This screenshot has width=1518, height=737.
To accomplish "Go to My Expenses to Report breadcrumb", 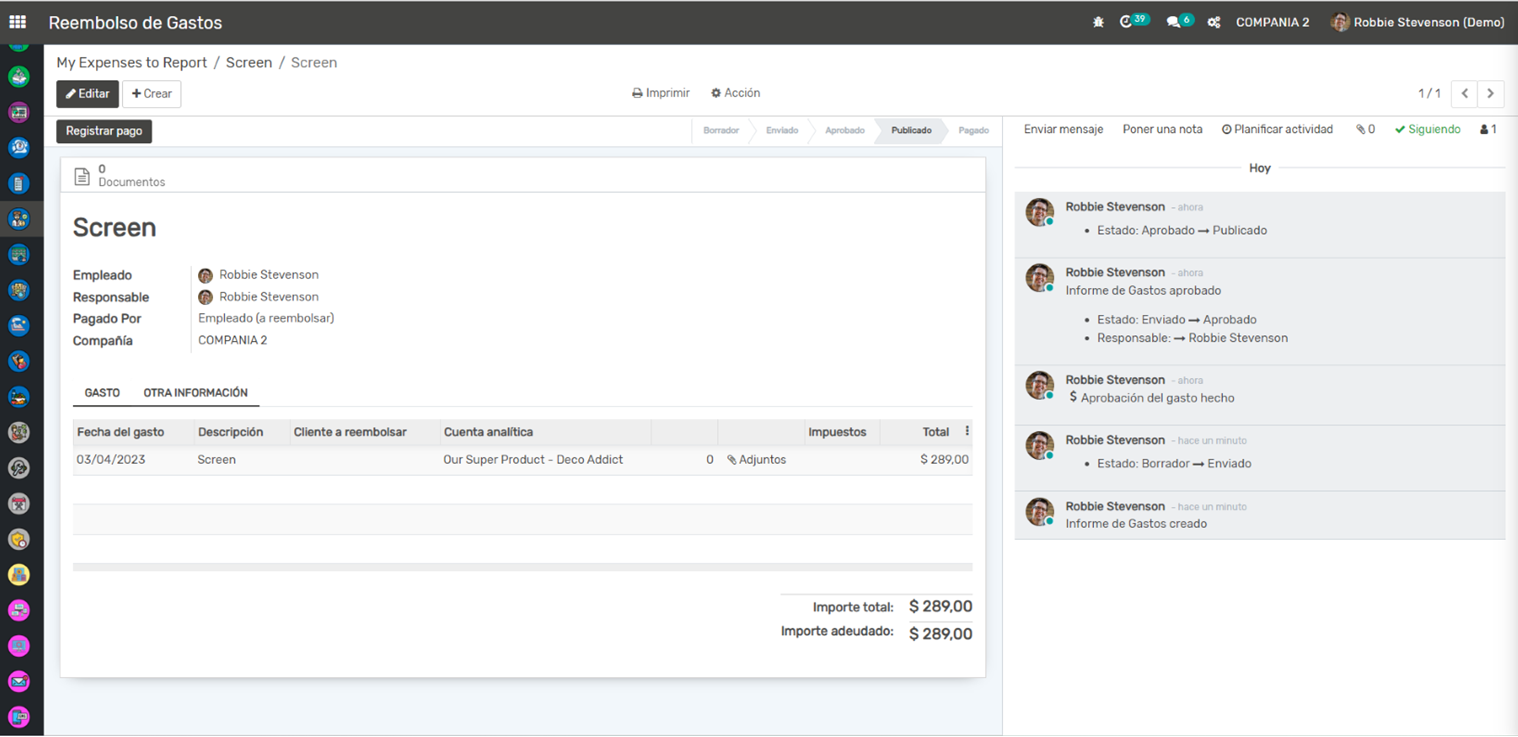I will [x=132, y=62].
